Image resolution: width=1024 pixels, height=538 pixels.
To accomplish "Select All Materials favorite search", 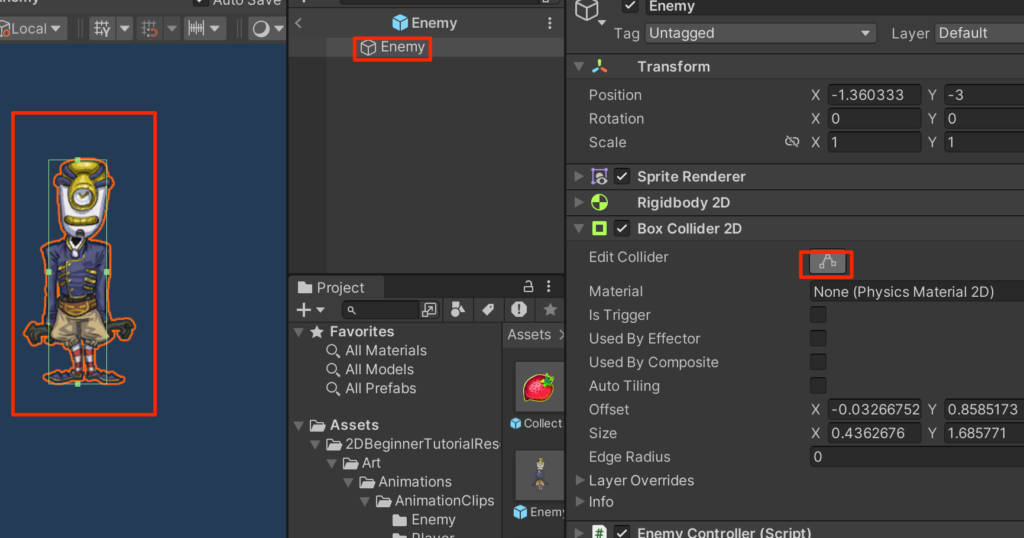I will tap(376, 351).
